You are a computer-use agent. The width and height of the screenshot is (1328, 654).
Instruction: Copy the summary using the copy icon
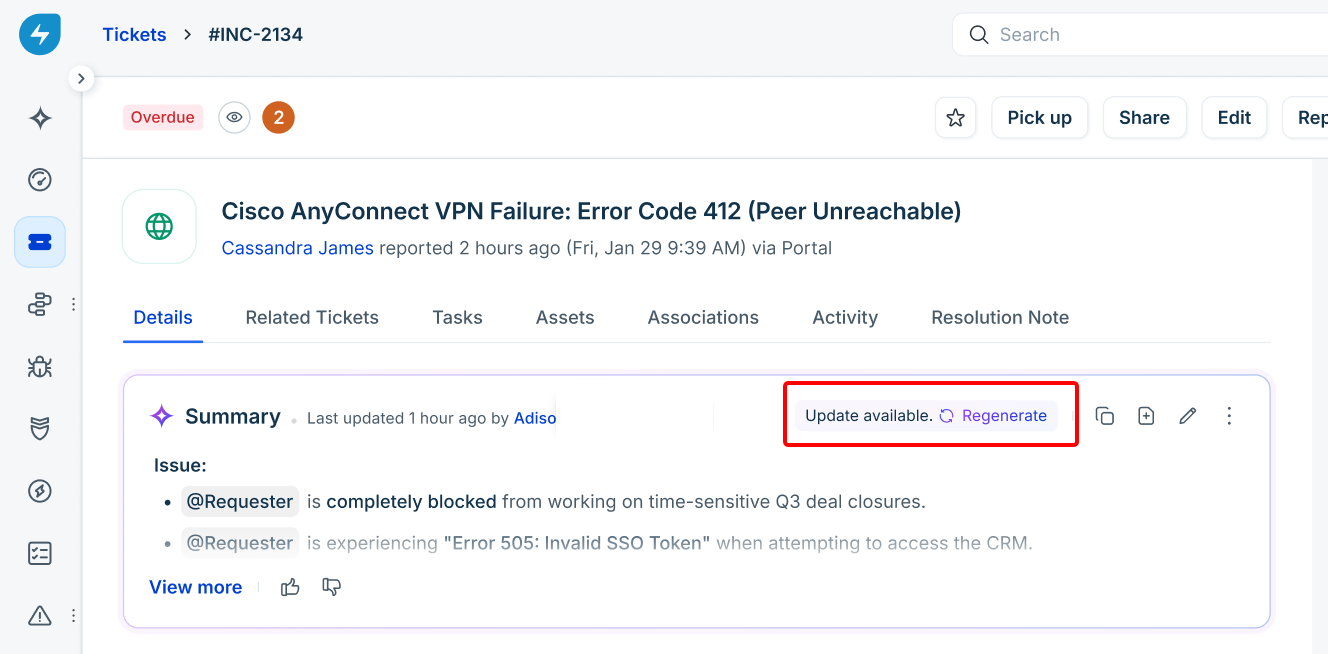[x=1105, y=416]
